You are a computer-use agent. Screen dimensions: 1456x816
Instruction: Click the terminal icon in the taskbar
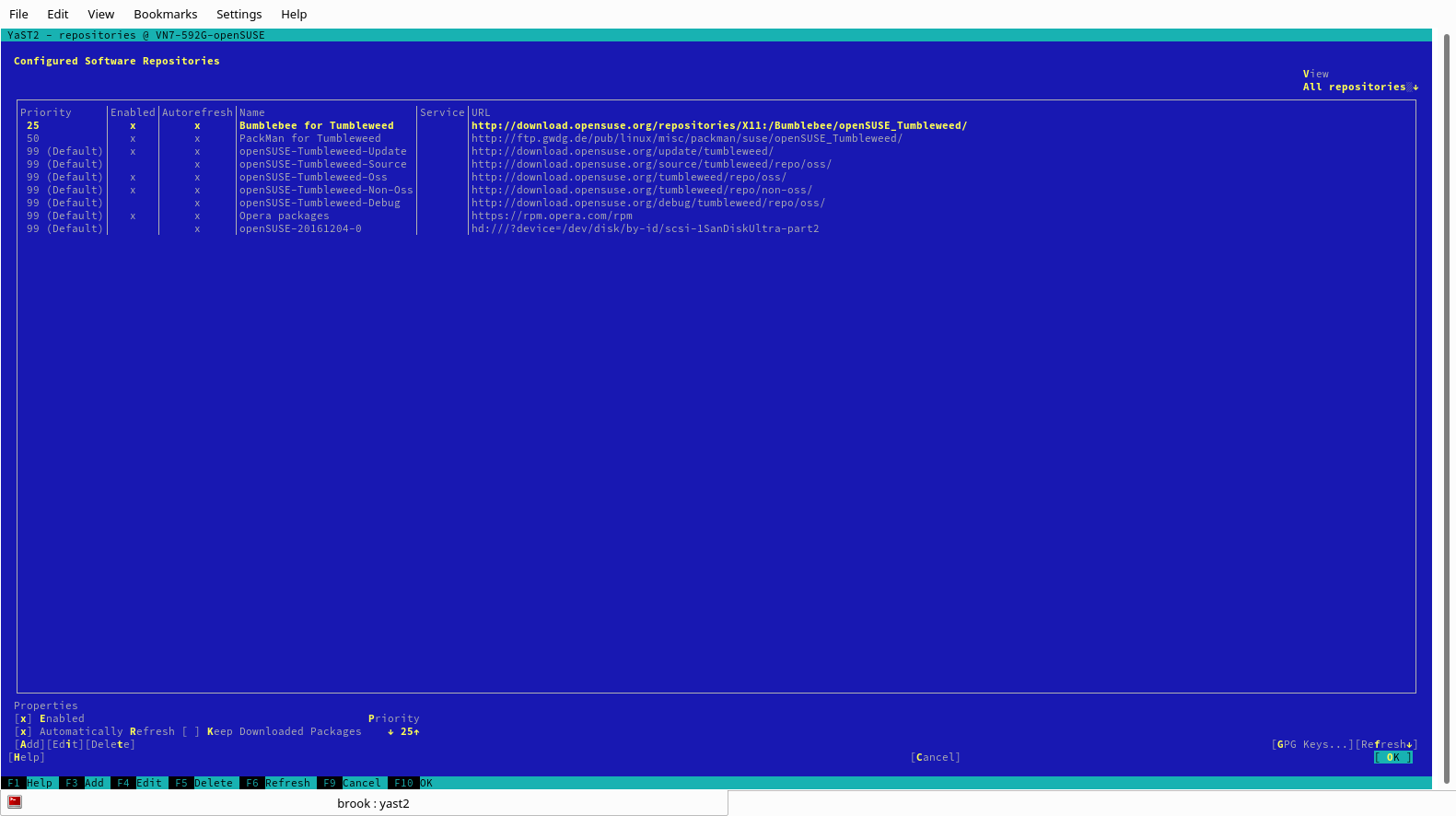(x=15, y=802)
